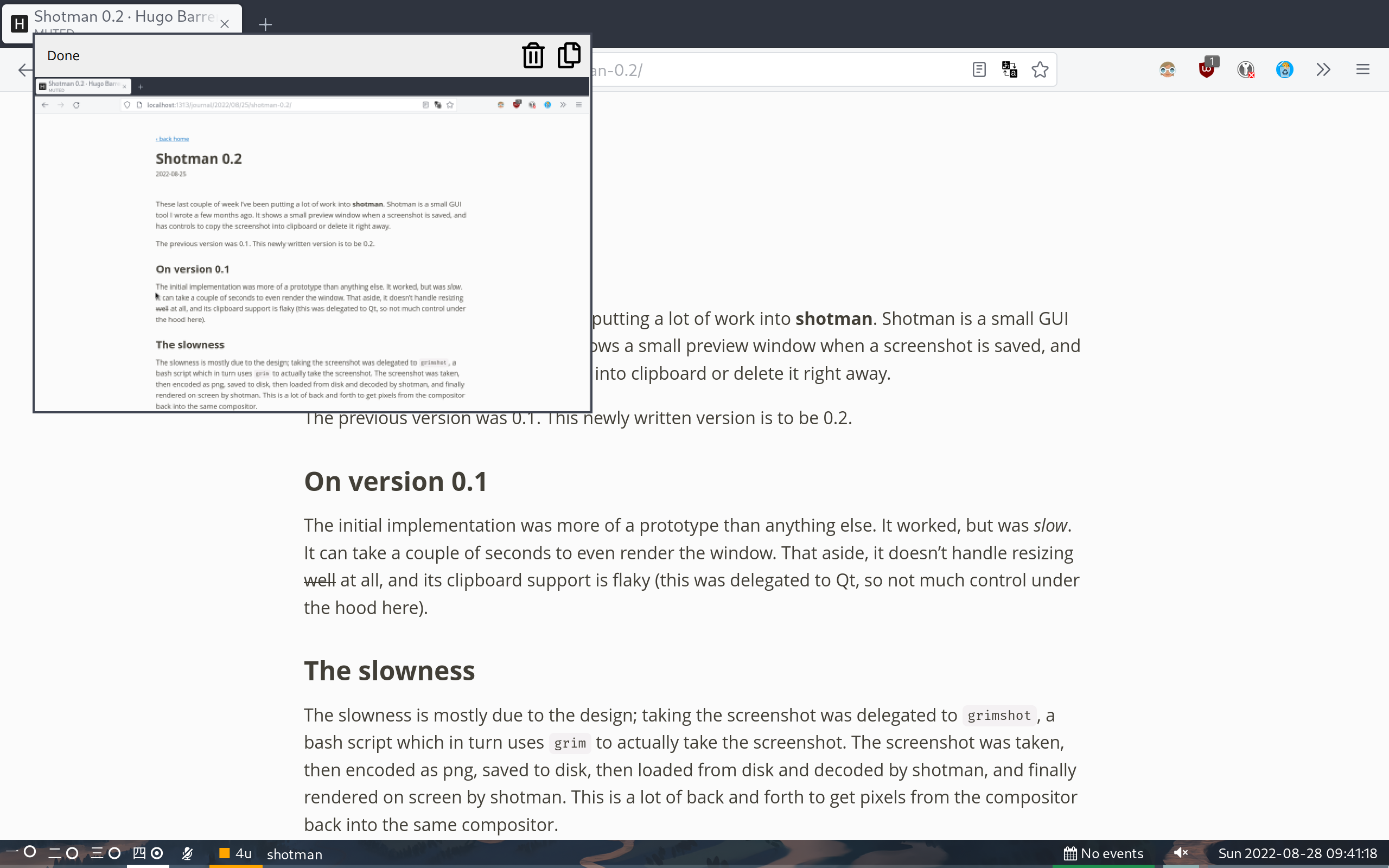The width and height of the screenshot is (1389, 868).
Task: Click the bold word 'shotman' in the first paragraph
Action: click(x=833, y=318)
